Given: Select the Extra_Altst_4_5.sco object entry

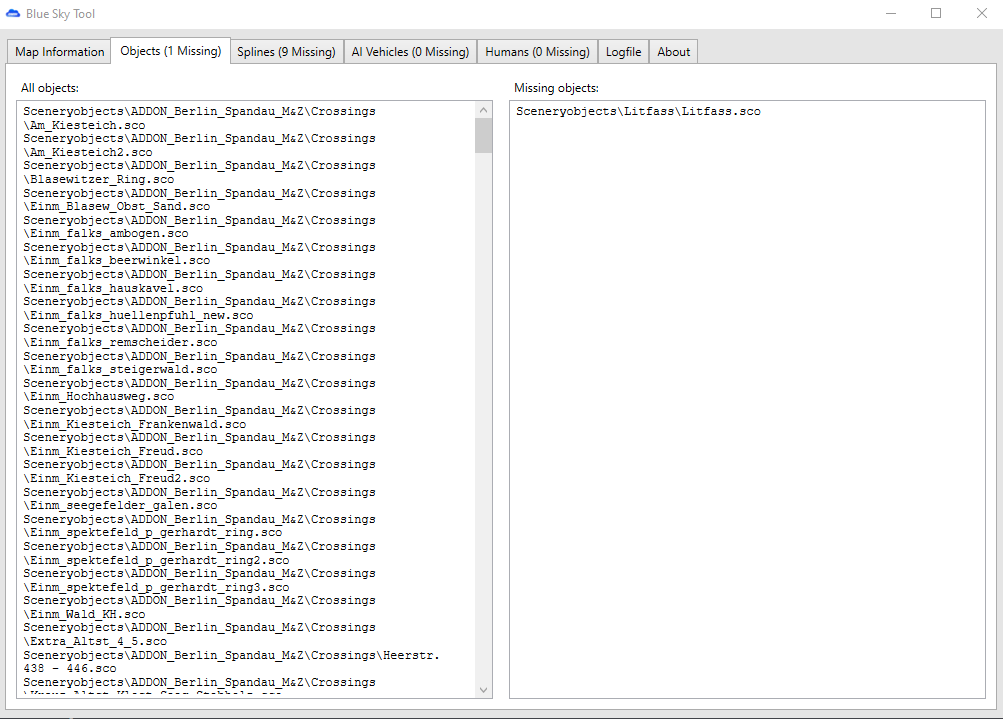Looking at the screenshot, I should coord(95,641).
